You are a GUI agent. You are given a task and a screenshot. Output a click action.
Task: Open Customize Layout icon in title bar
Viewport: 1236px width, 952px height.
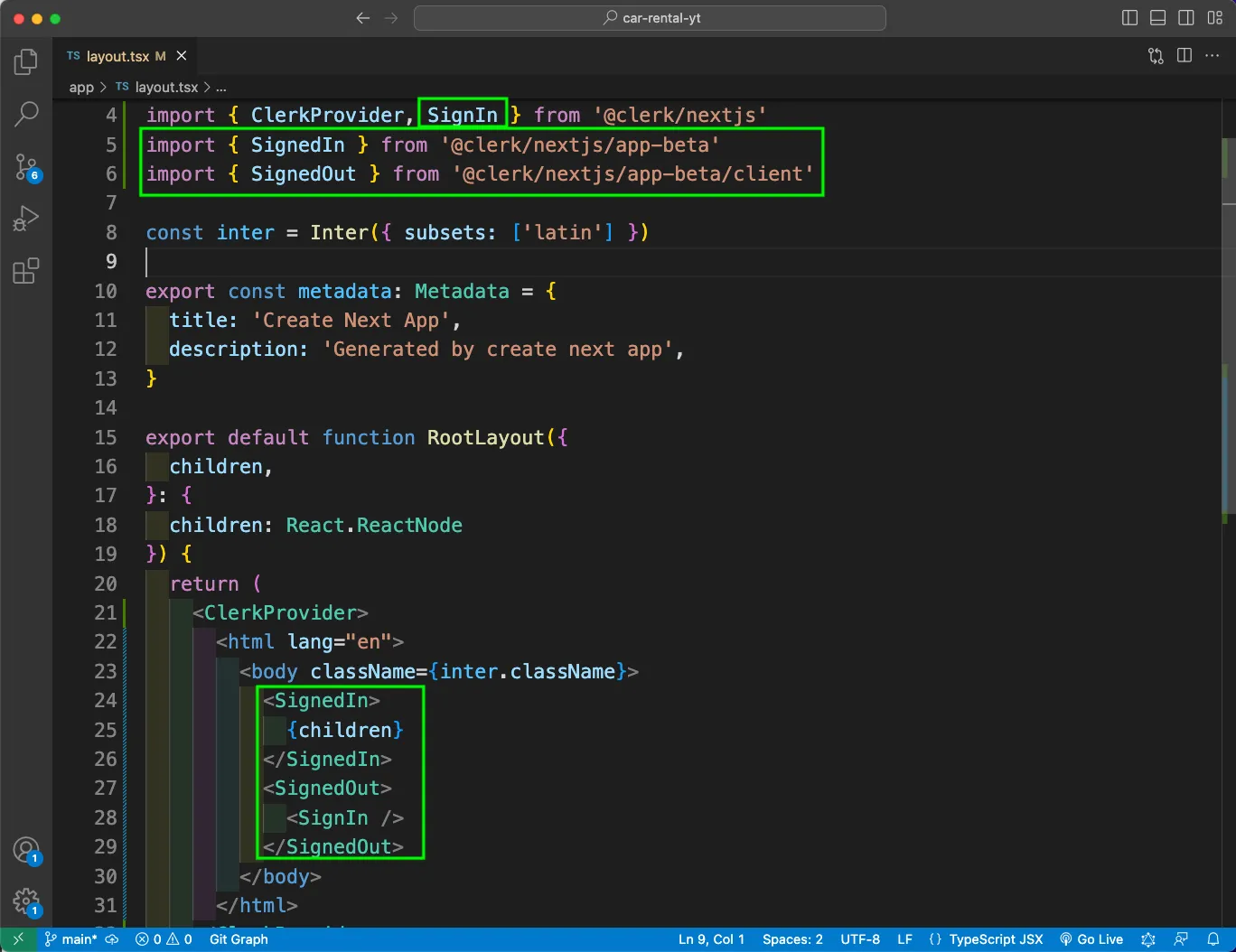(x=1215, y=18)
